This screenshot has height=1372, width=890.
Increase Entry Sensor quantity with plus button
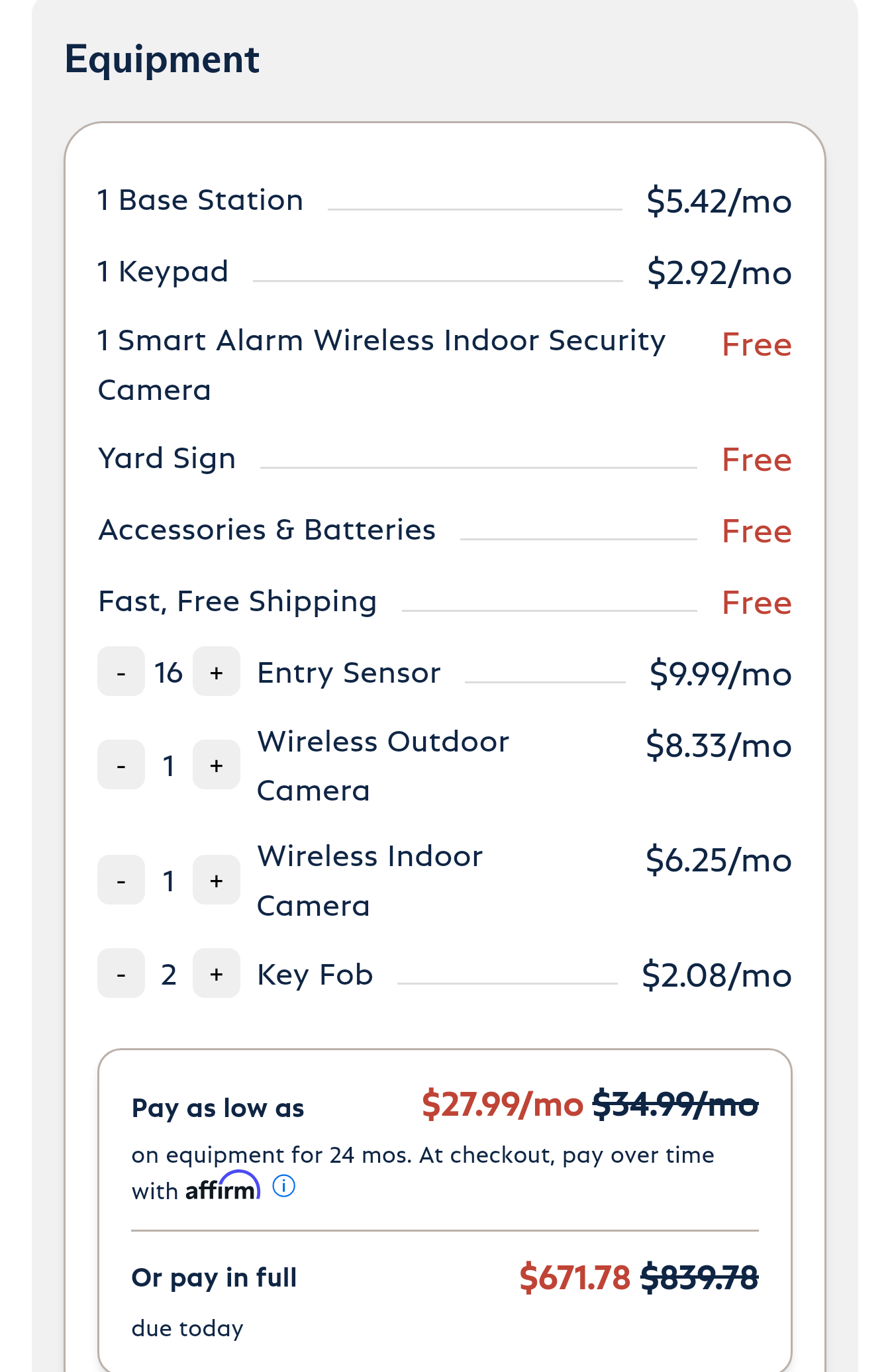coord(216,671)
